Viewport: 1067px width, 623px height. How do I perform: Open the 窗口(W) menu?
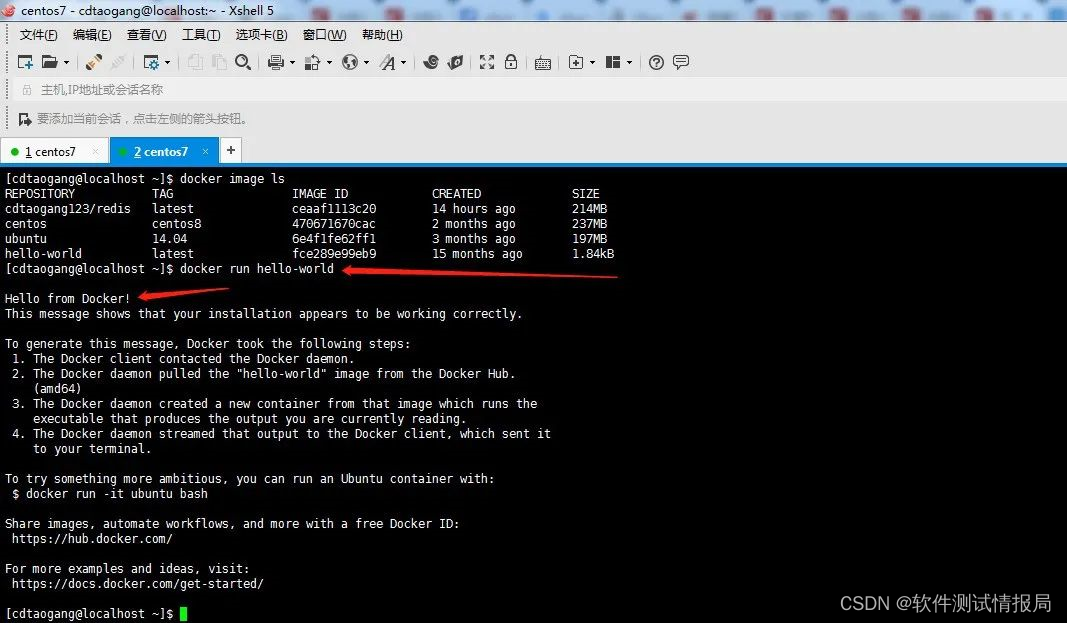click(x=325, y=35)
